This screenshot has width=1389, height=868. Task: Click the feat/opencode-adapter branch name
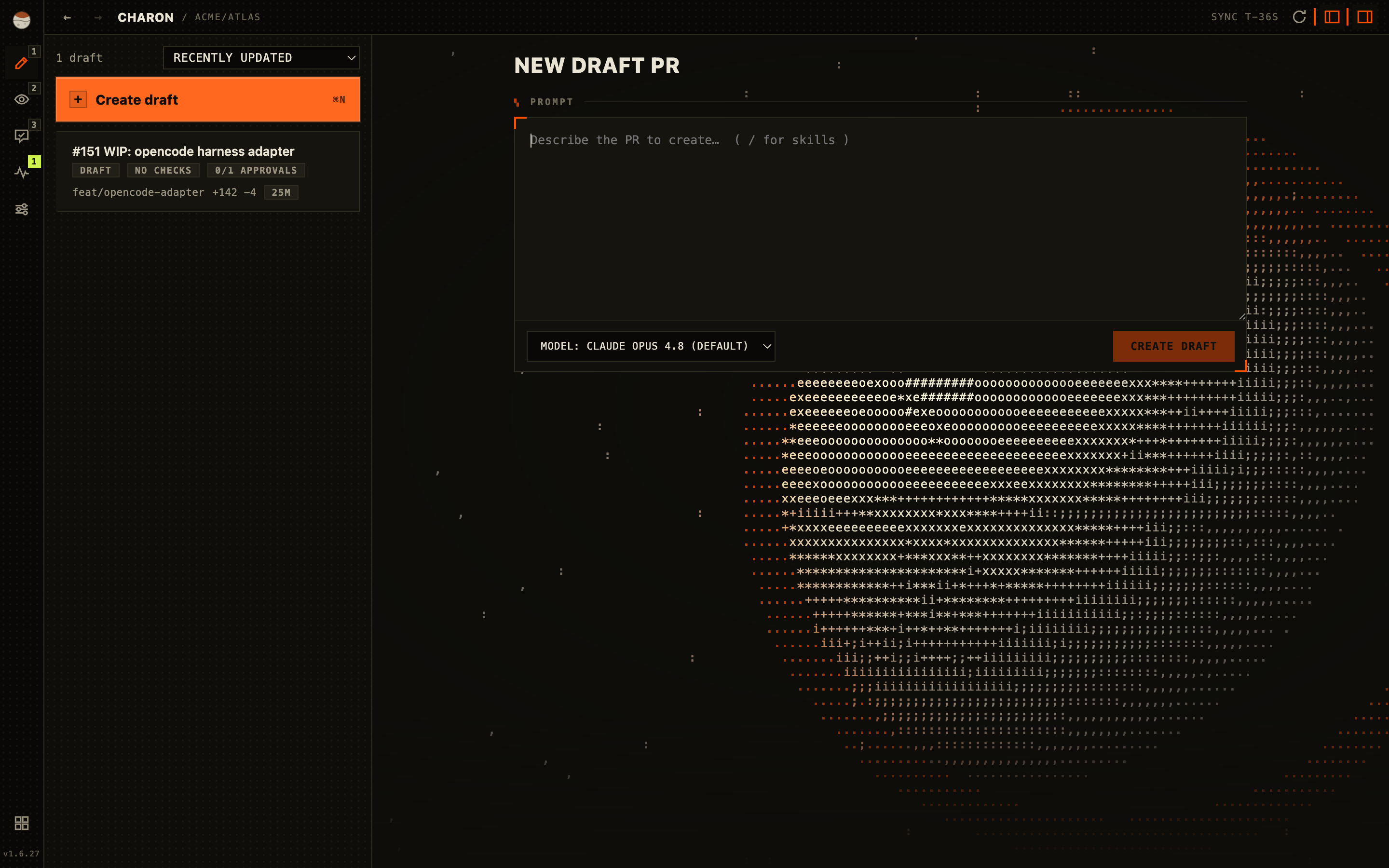pyautogui.click(x=138, y=192)
